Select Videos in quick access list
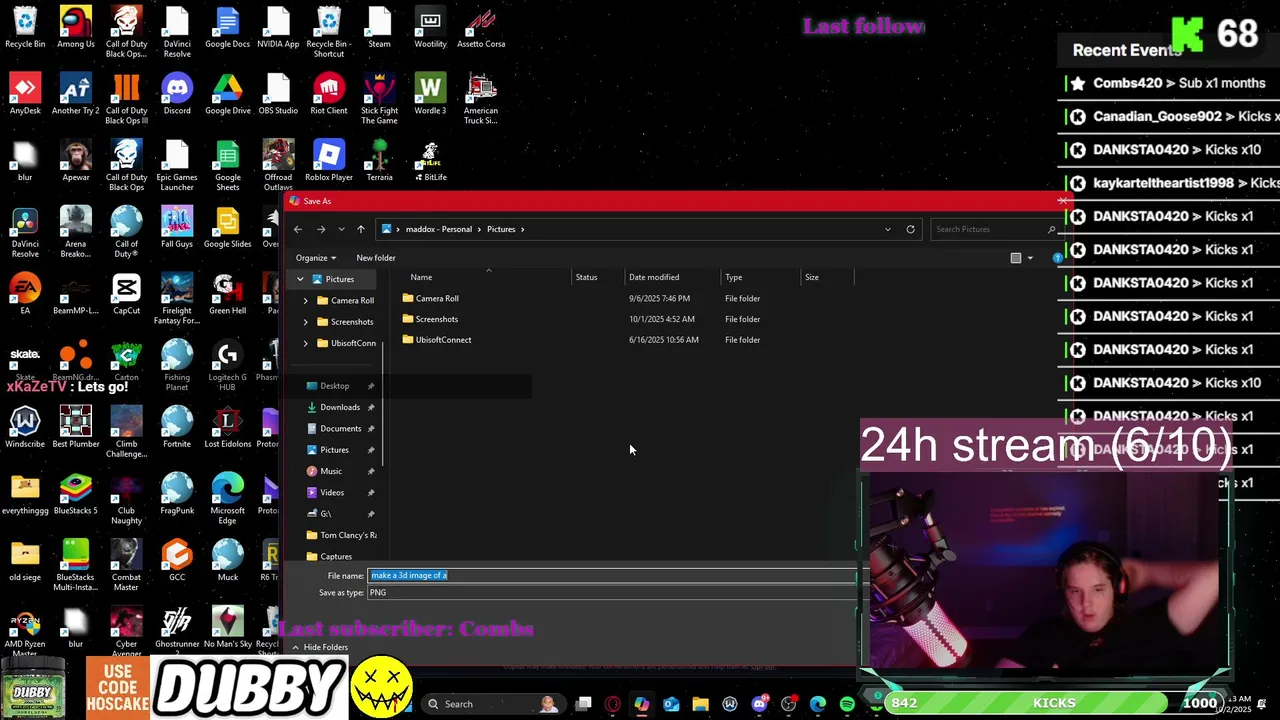Viewport: 1280px width, 720px height. (332, 492)
